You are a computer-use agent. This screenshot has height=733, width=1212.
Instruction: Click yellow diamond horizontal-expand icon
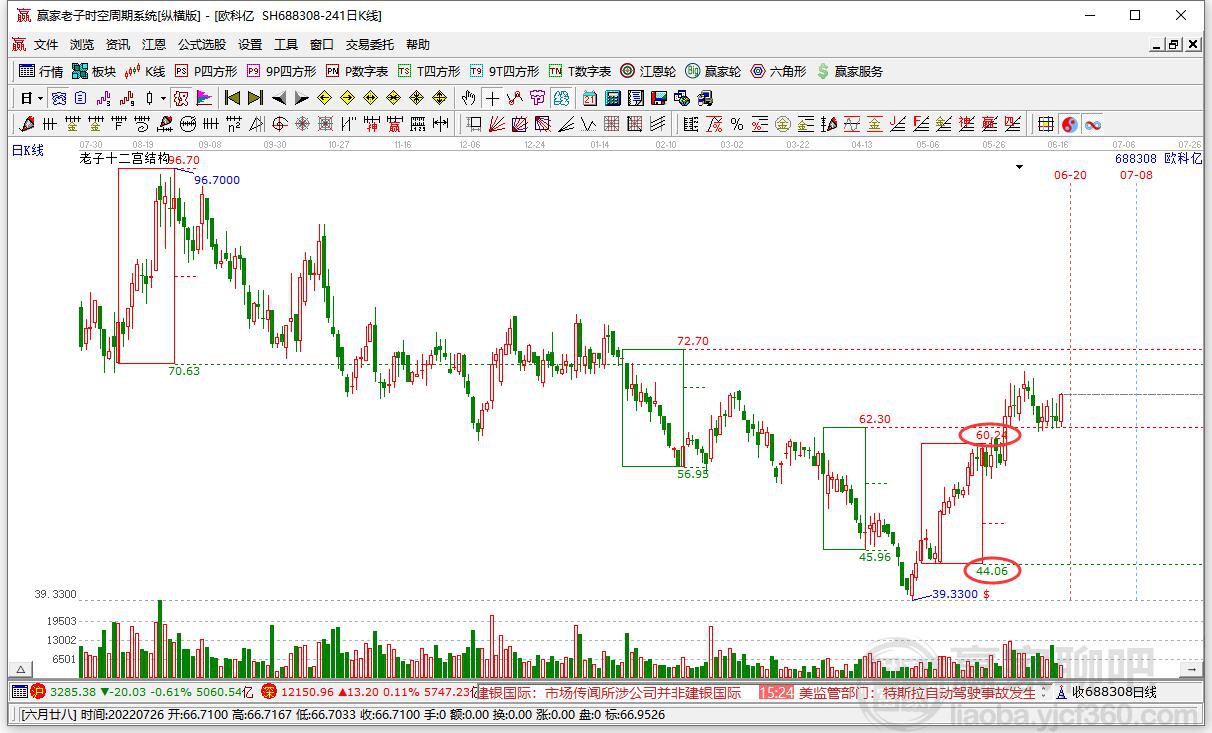coord(370,98)
